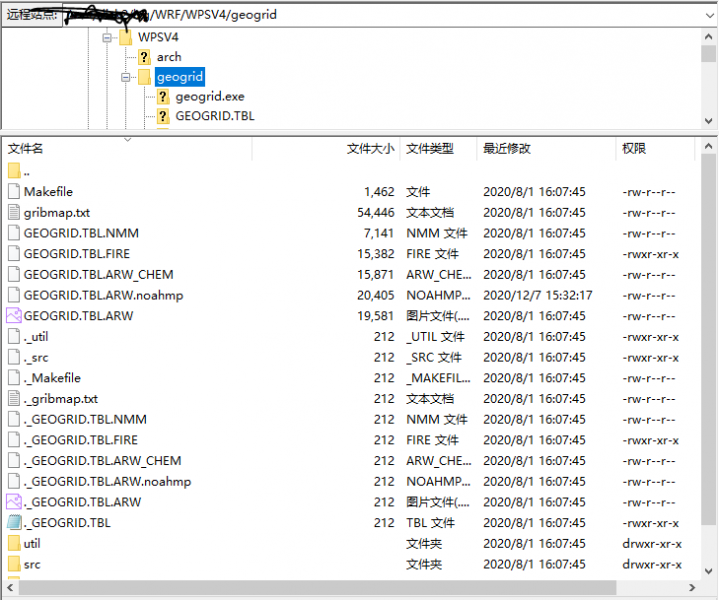Select the util folder icon
719x600 pixels.
(x=14, y=544)
